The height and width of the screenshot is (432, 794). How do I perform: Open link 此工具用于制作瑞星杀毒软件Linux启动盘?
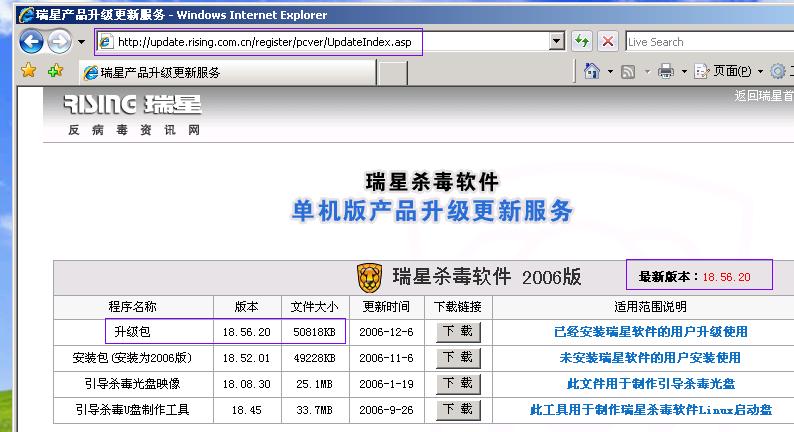pos(651,409)
